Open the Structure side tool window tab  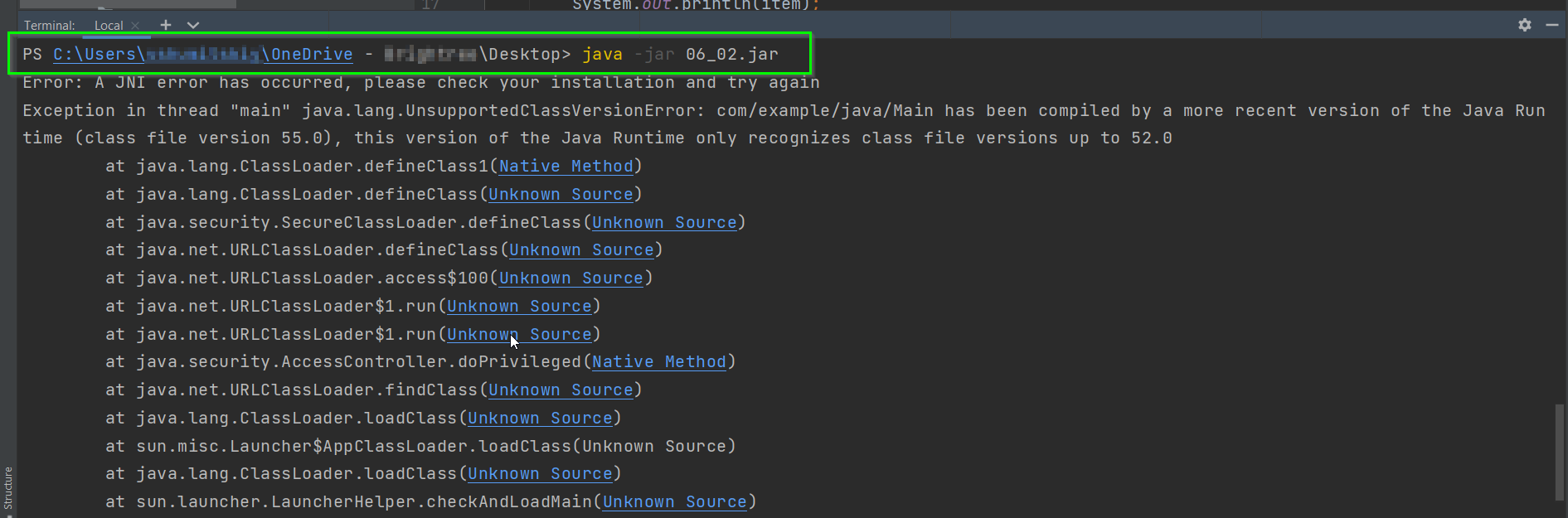coord(8,488)
